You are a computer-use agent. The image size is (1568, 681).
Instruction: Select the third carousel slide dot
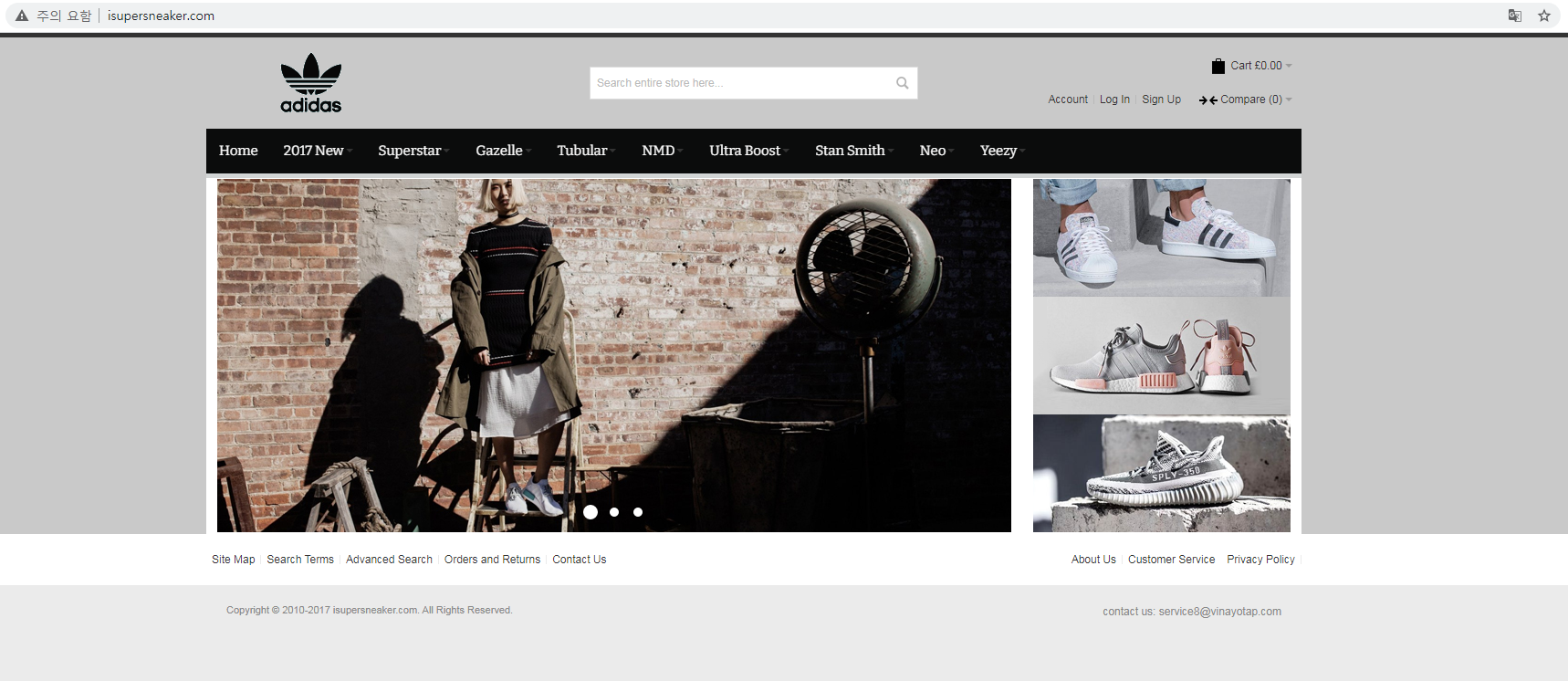click(x=638, y=512)
